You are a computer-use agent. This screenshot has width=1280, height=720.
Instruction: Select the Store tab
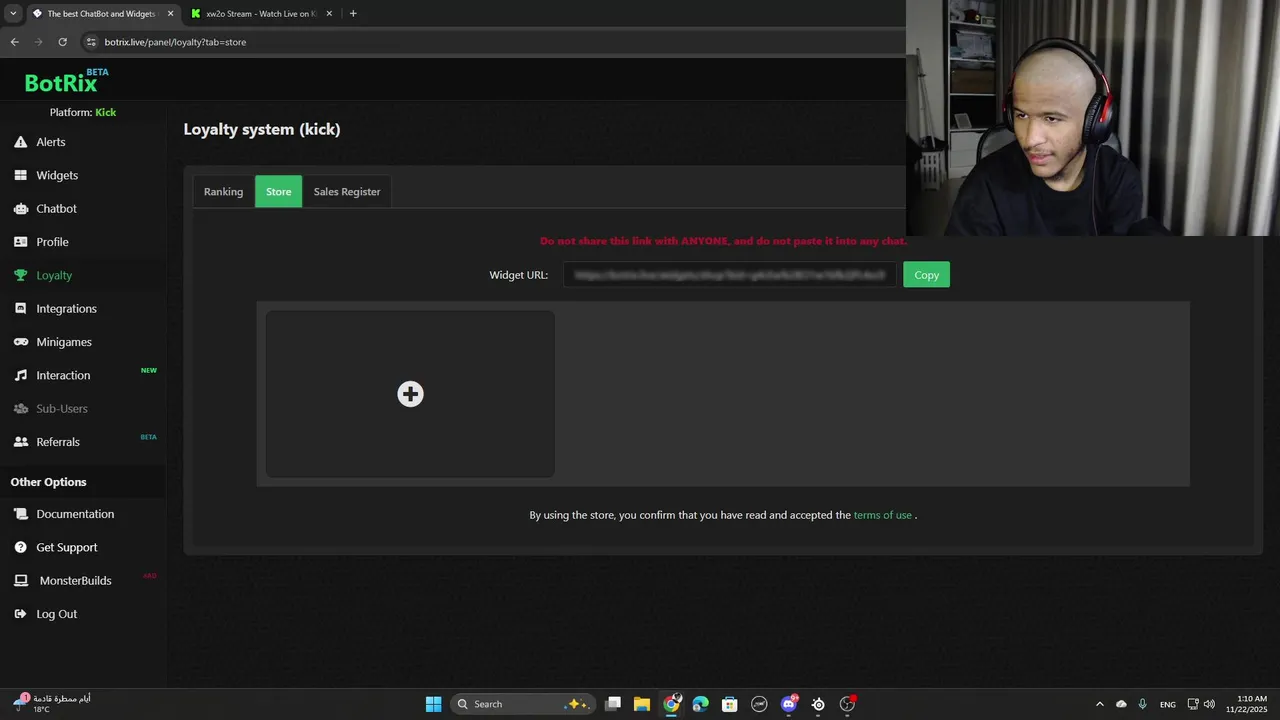coord(278,192)
